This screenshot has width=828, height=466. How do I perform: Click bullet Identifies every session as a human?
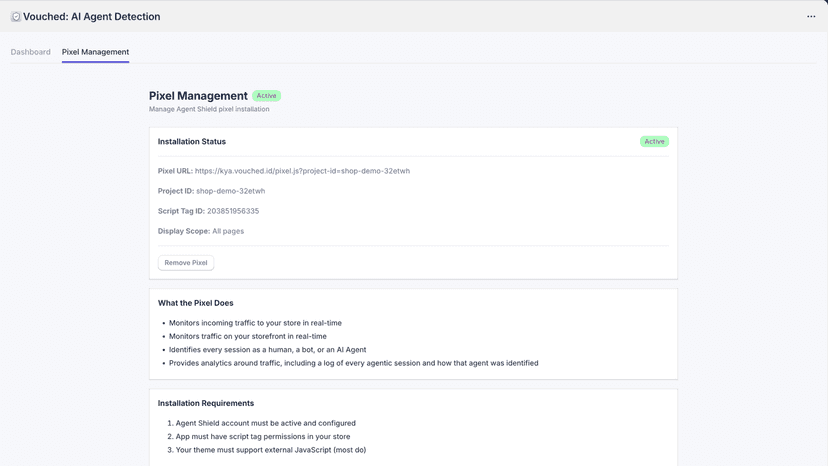pyautogui.click(x=267, y=350)
